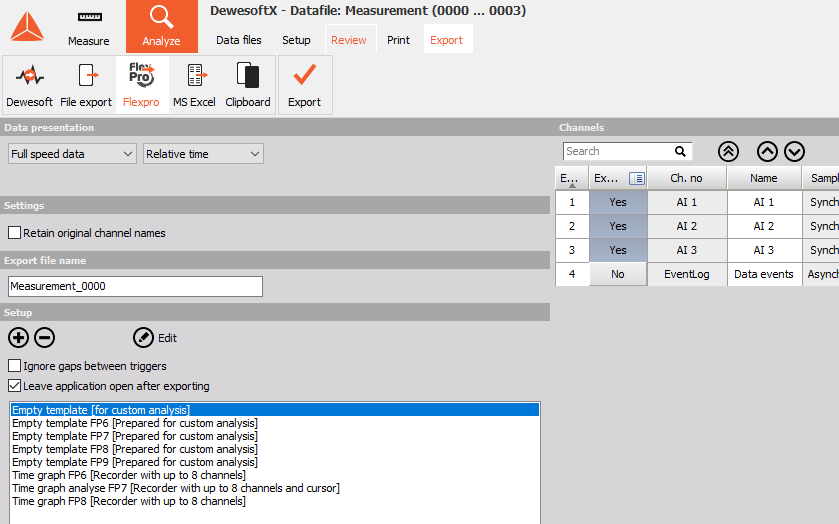Image resolution: width=839 pixels, height=524 pixels.
Task: Click the AI 3 name cell
Action: pos(764,250)
